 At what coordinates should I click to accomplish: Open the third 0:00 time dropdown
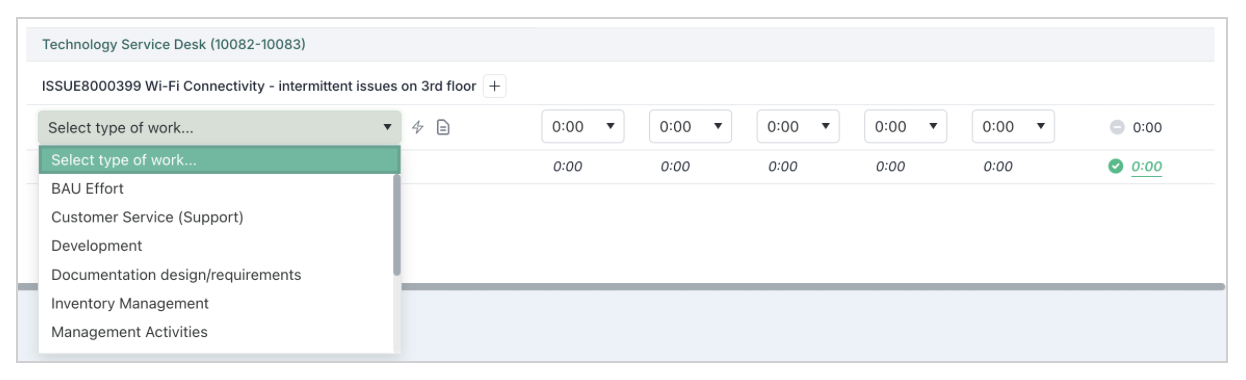[798, 127]
